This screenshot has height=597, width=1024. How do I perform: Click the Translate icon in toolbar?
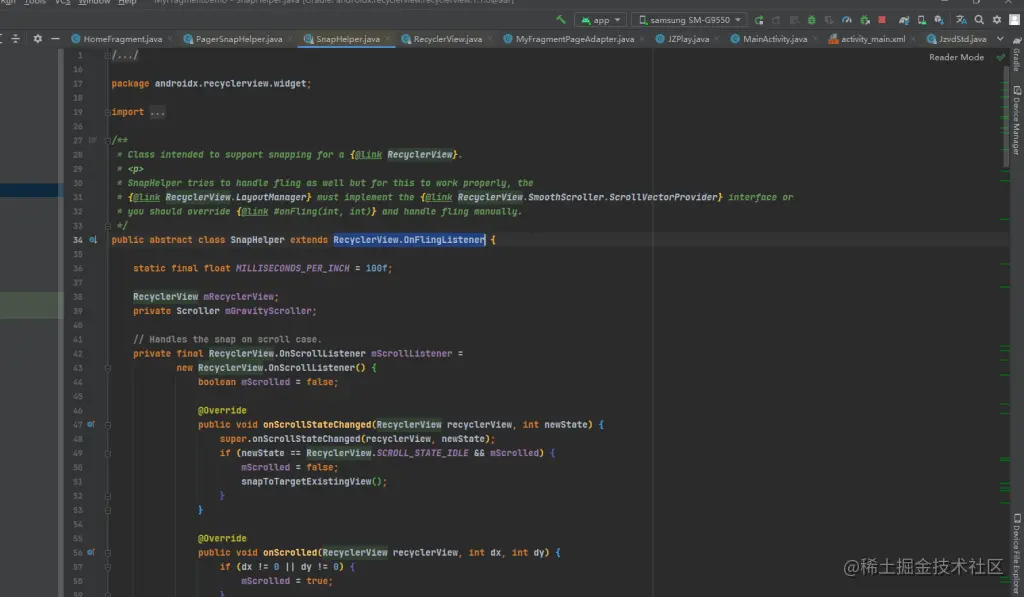point(961,20)
